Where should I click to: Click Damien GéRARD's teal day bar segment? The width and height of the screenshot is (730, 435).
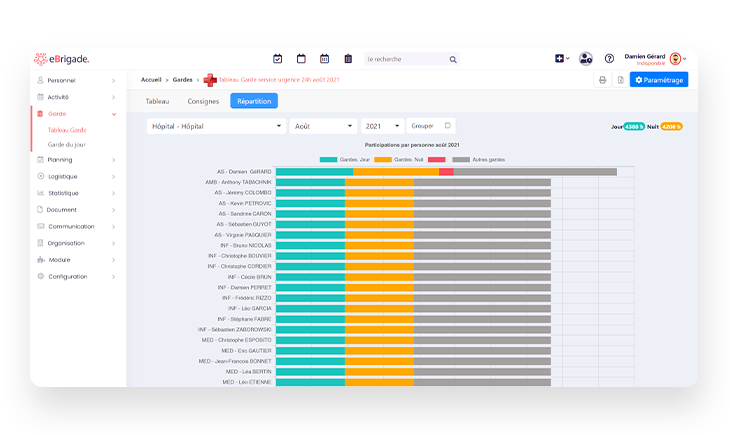pos(314,172)
